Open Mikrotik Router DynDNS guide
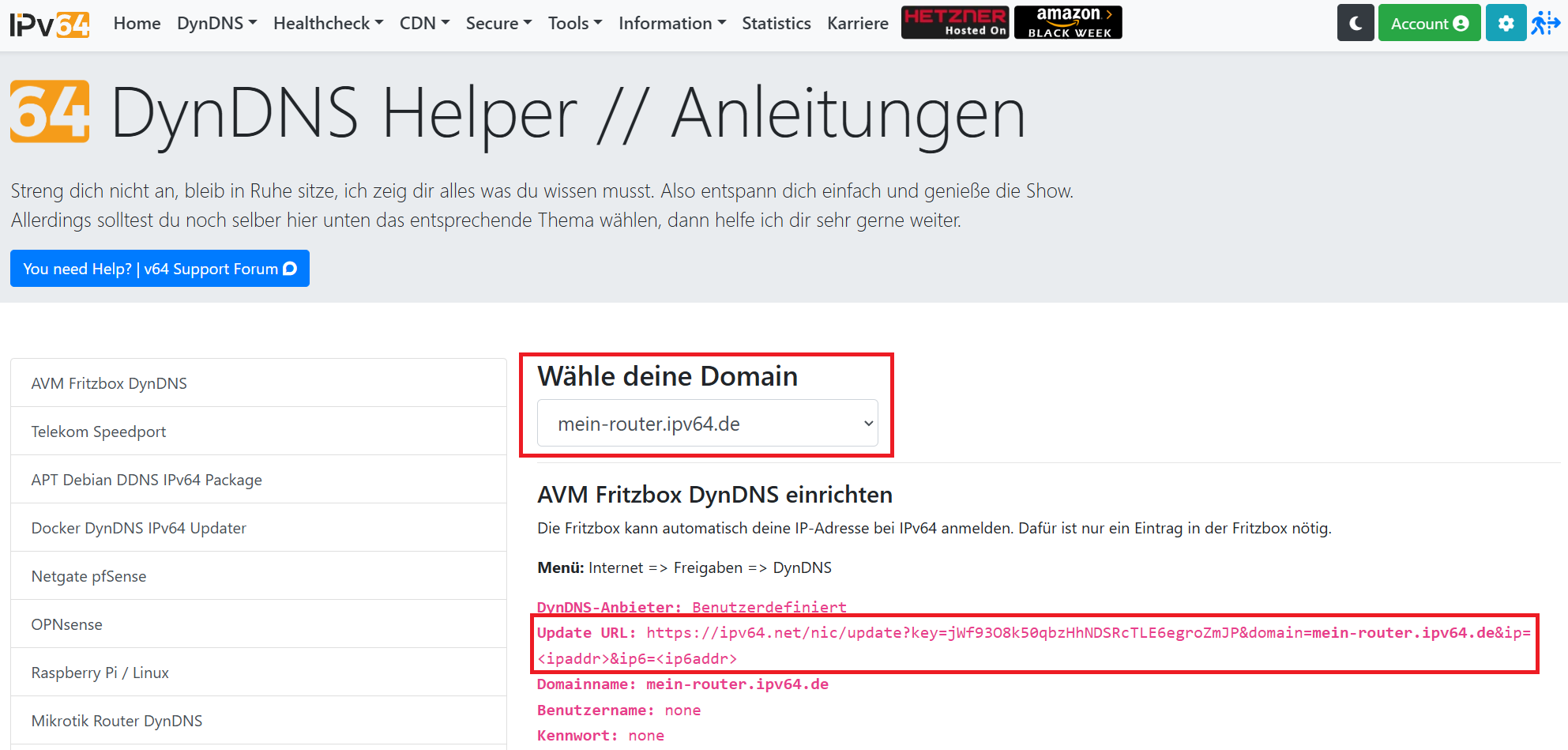This screenshot has height=750, width=1568. (x=258, y=721)
